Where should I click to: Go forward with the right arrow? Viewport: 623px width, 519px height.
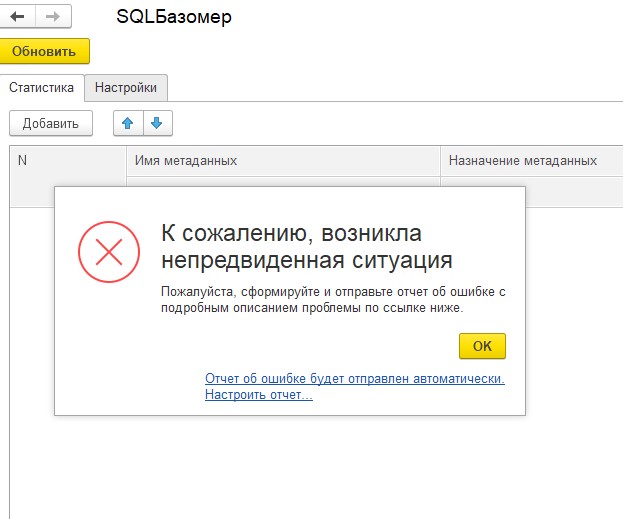(53, 16)
